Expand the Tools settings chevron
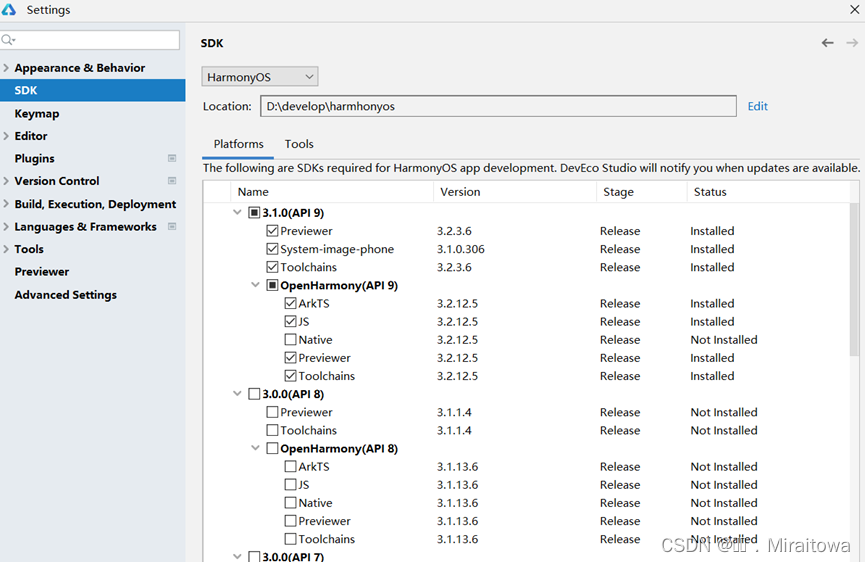The width and height of the screenshot is (865, 562). point(6,249)
